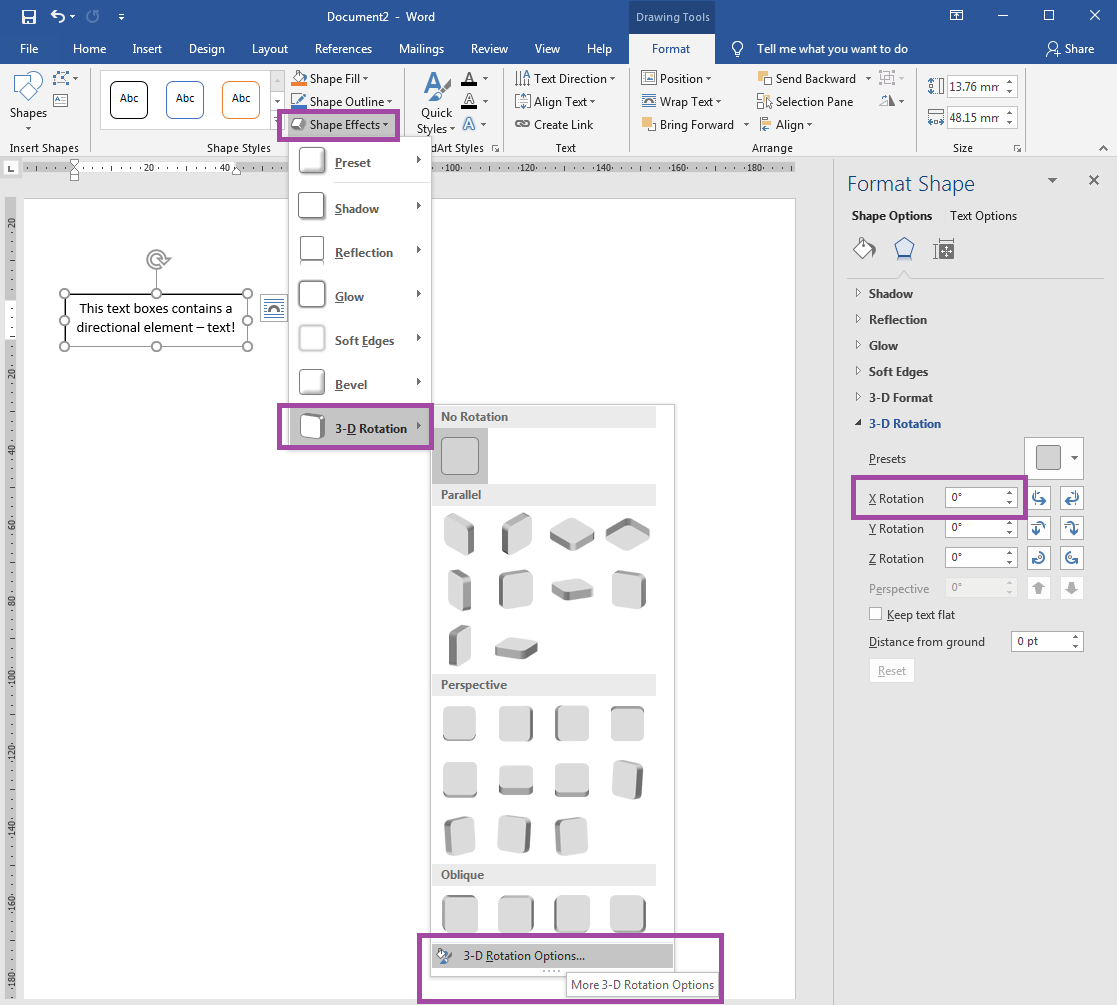Screen dimensions: 1117x1005
Task: Enable the Keep text flat checkbox
Action: pyautogui.click(x=876, y=614)
